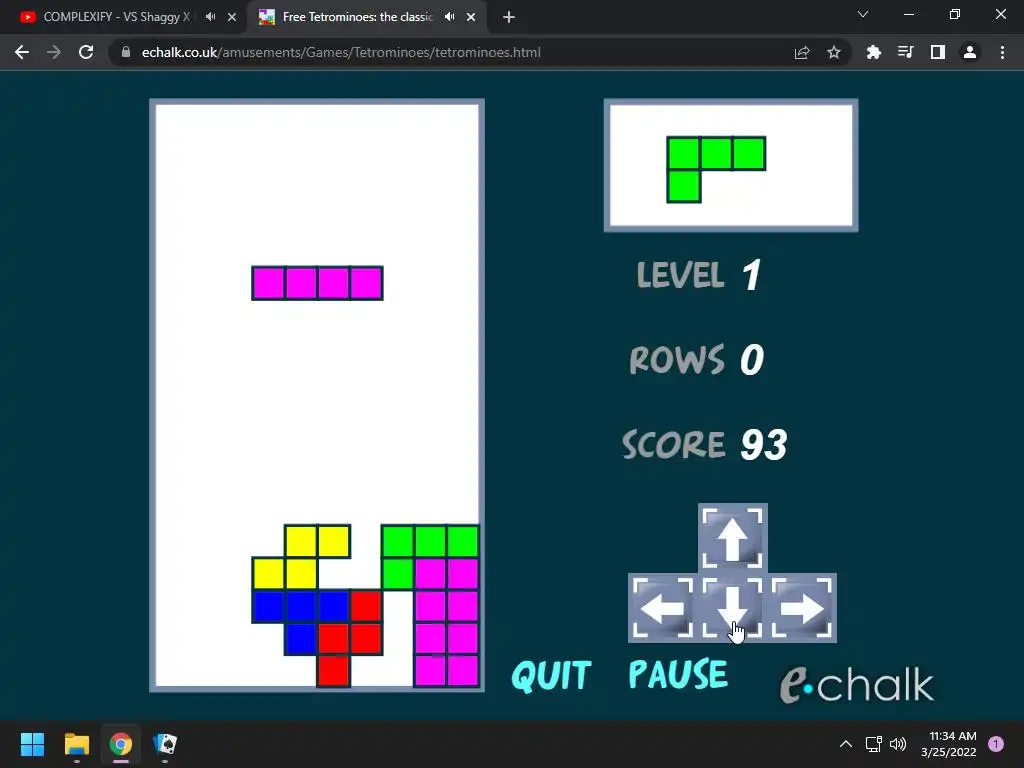Open the Windows Start menu
Viewport: 1024px width, 768px height.
coord(32,744)
